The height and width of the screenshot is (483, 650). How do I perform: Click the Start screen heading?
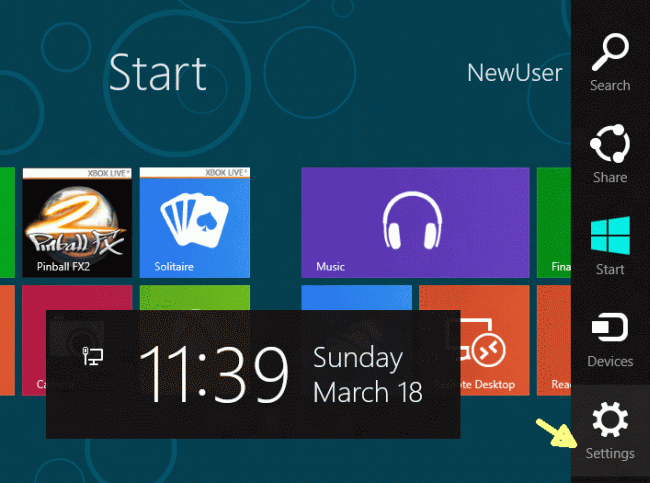[x=158, y=73]
